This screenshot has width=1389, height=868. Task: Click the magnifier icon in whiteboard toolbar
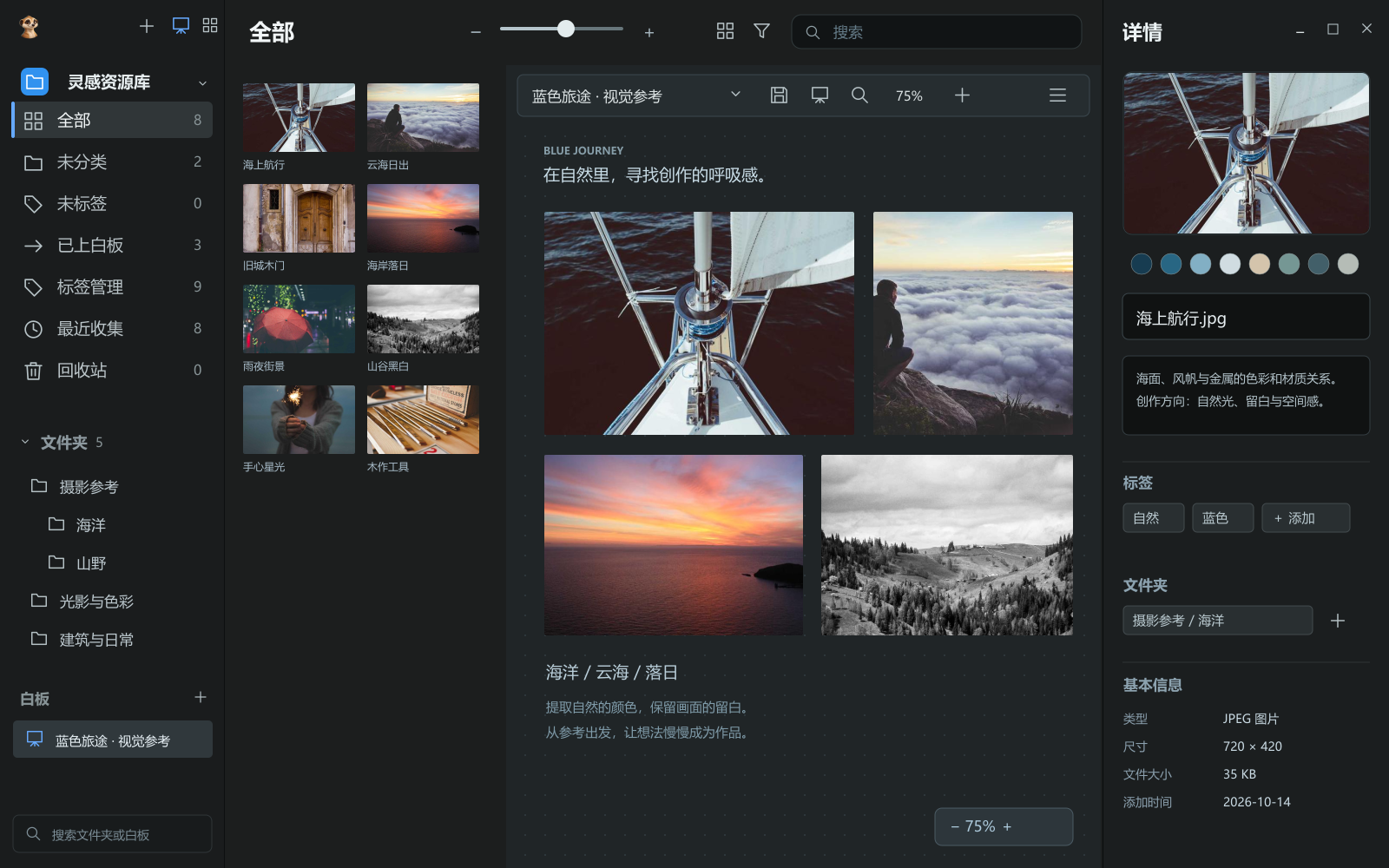(859, 95)
